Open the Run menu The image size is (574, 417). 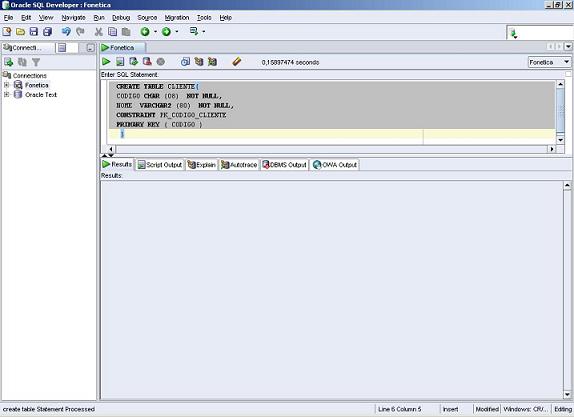99,18
